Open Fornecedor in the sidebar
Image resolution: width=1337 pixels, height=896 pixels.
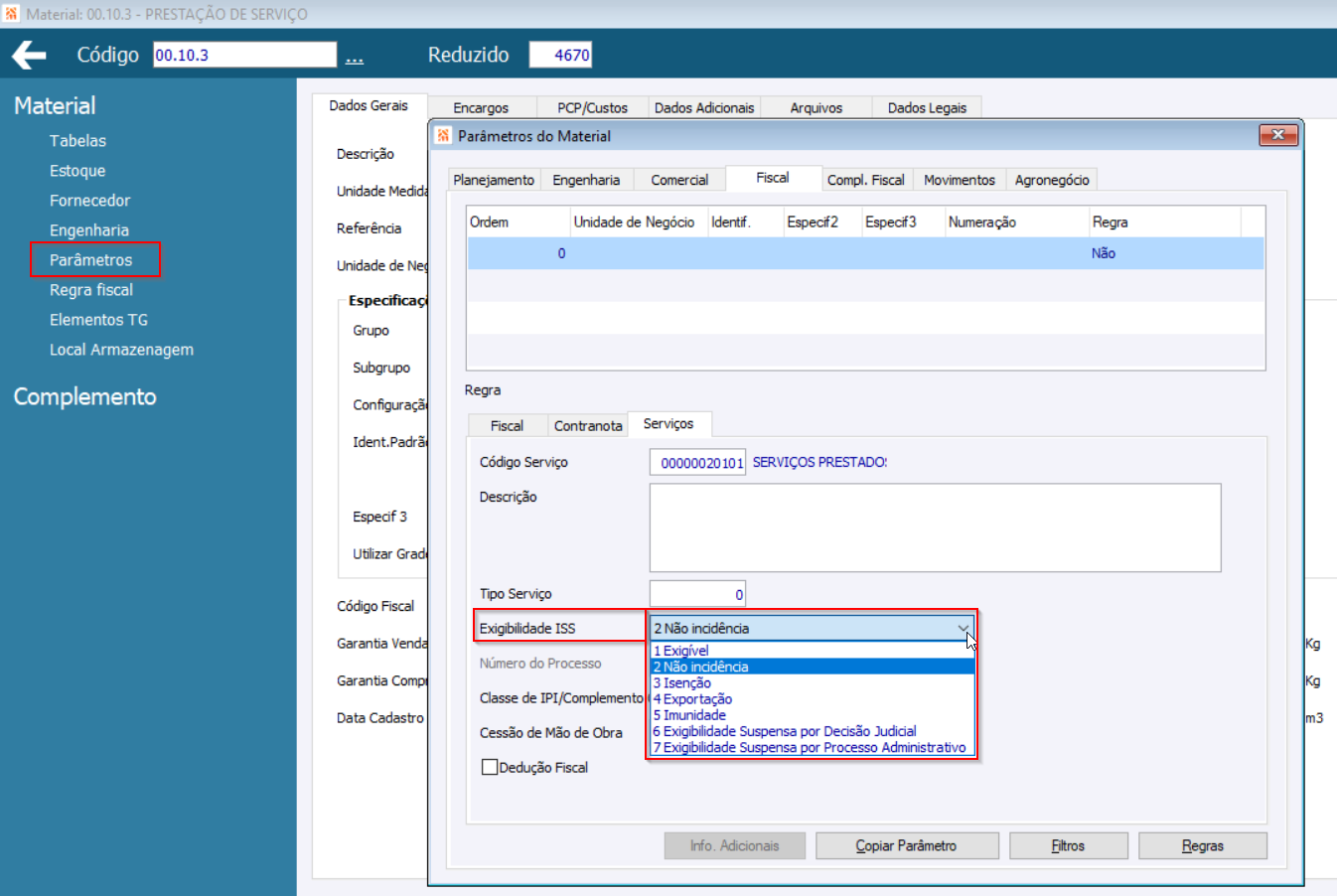(89, 201)
